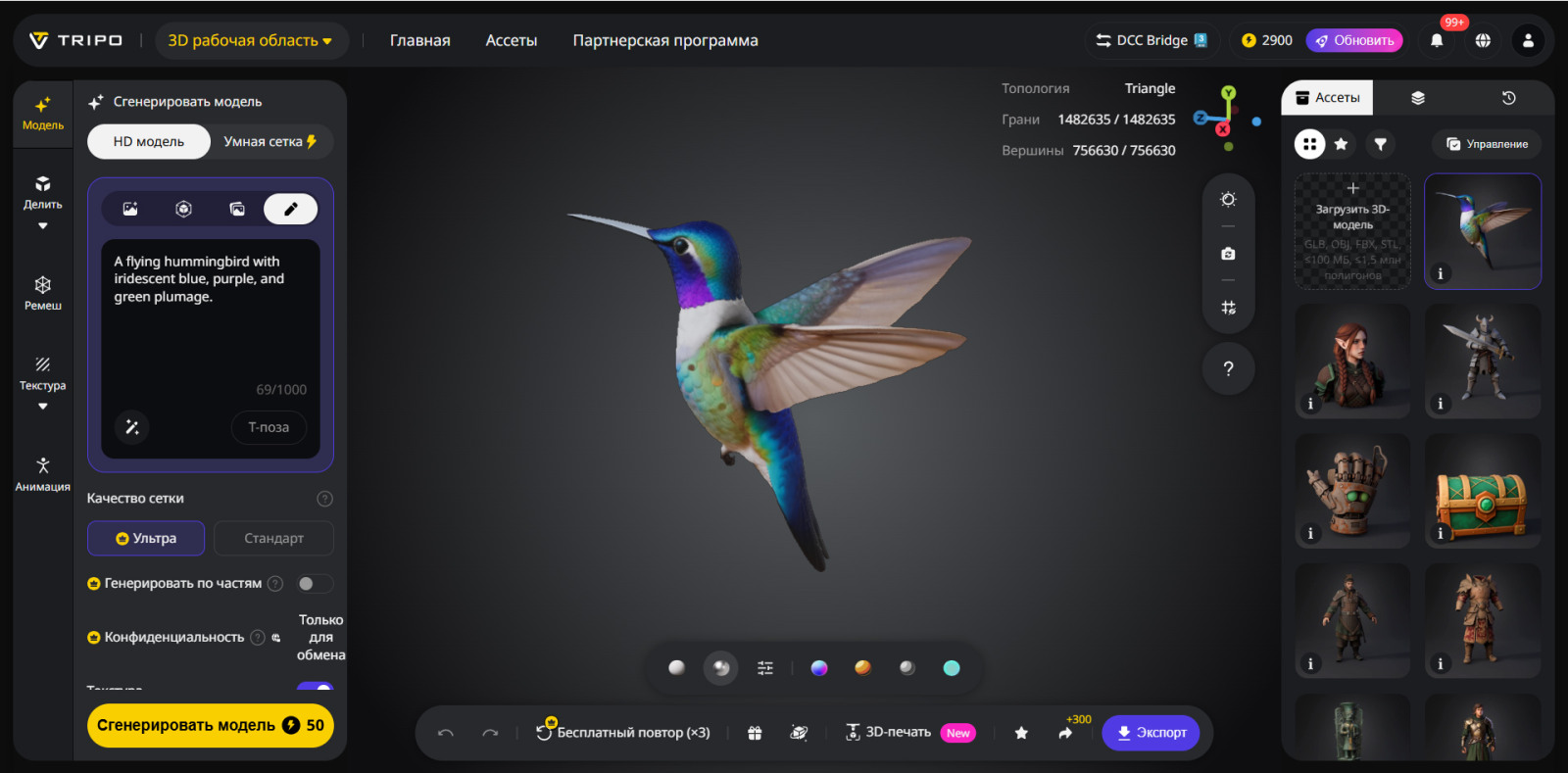Expand the 3D workspace dropdown

click(x=251, y=40)
